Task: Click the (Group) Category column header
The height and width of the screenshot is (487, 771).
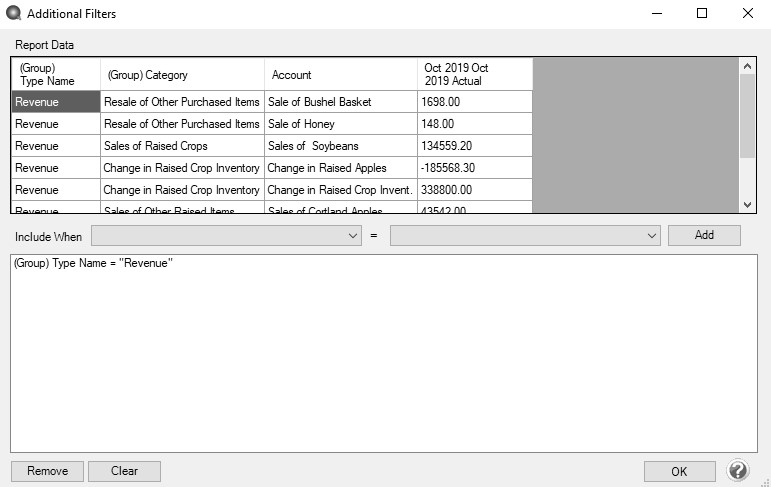Action: 182,74
